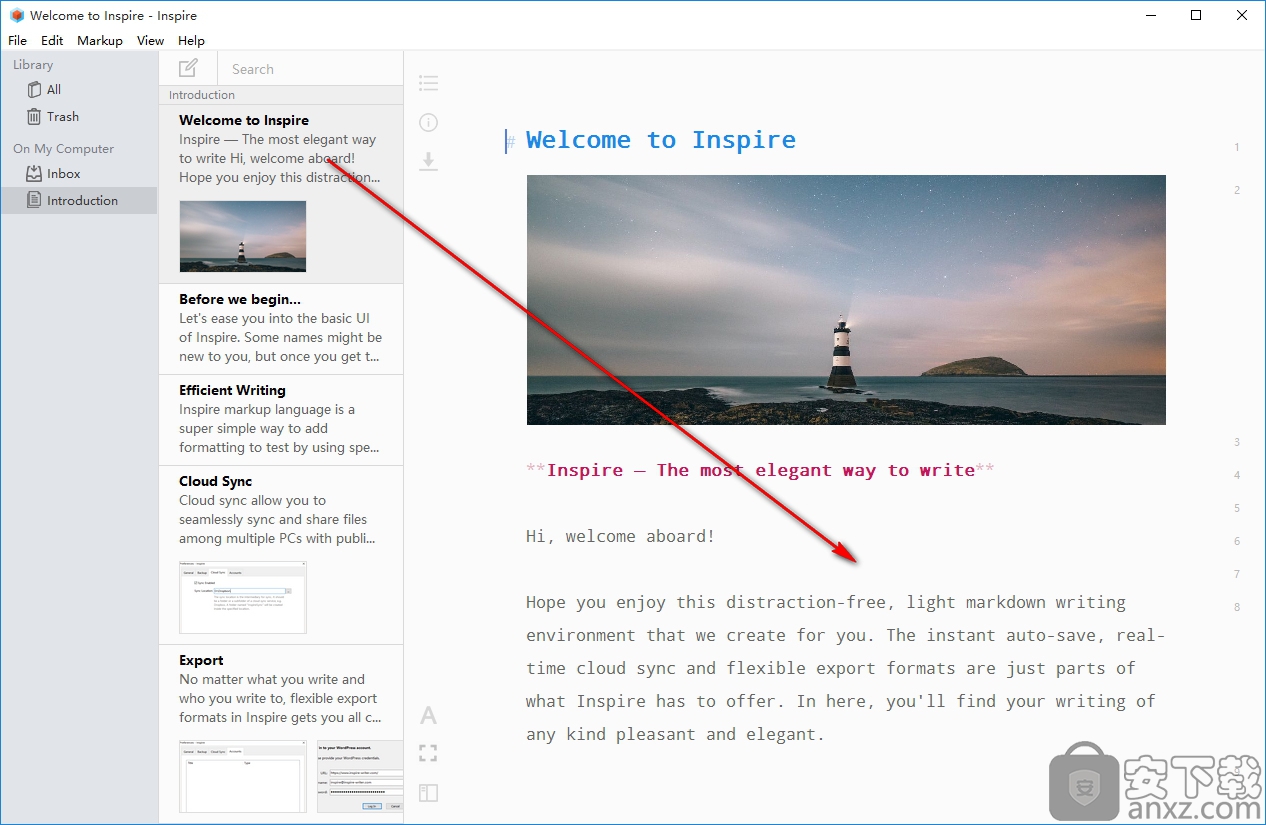1266x825 pixels.
Task: Click the paragraph starting Hope you enjoy
Action: click(845, 668)
